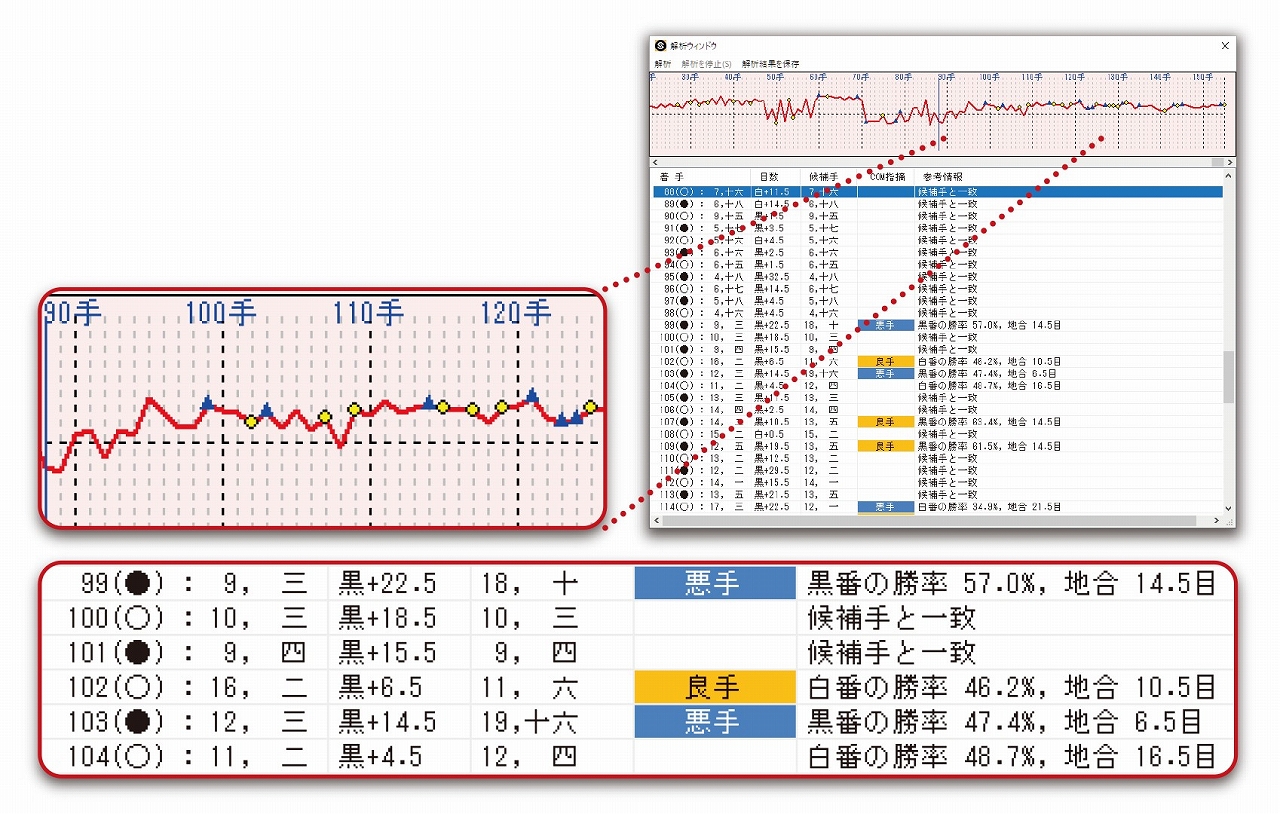Click the blue 悪手 badge in enlarged row 103
This screenshot has height=814, width=1280.
(714, 721)
